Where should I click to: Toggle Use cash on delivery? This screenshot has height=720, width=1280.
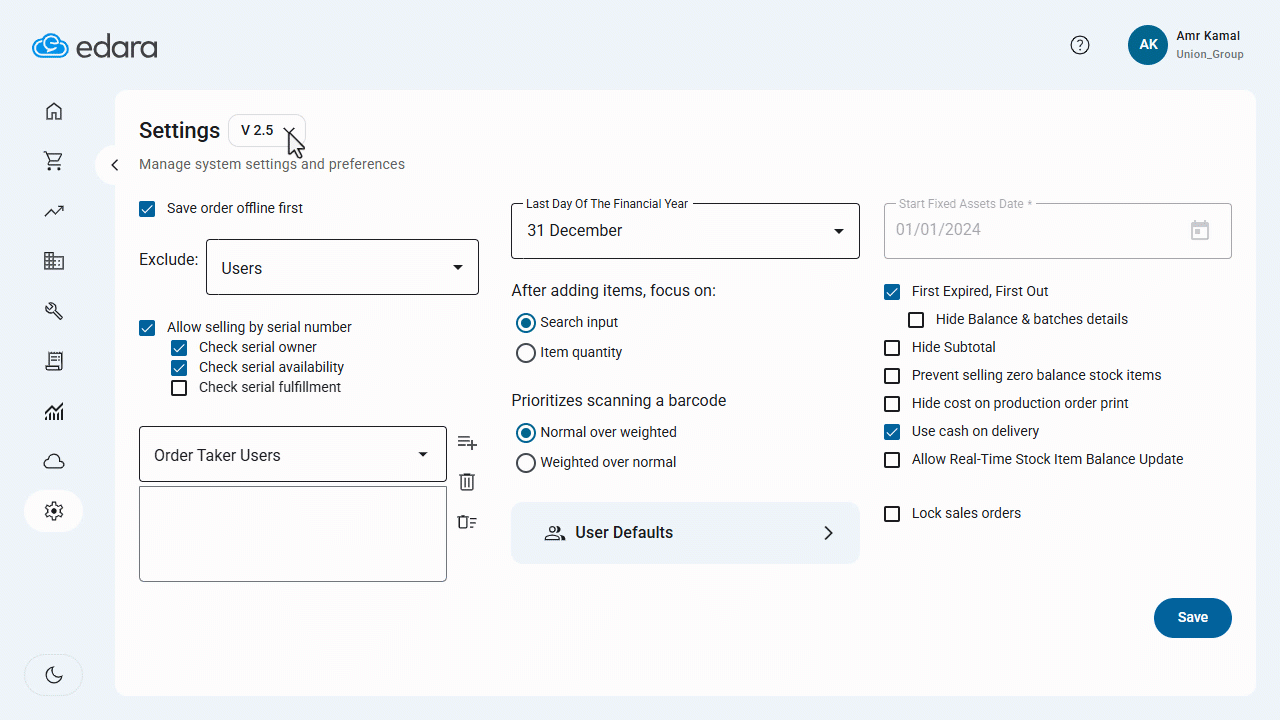892,431
